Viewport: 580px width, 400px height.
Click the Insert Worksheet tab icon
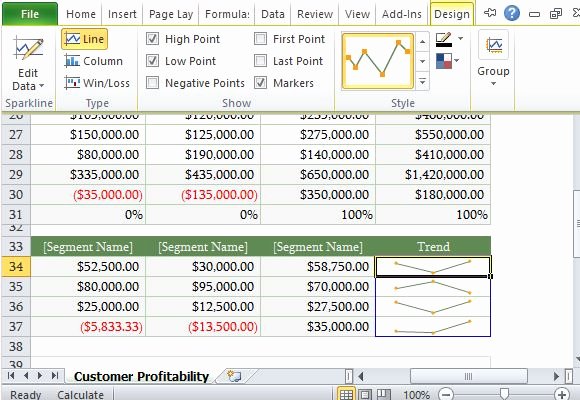[234, 376]
